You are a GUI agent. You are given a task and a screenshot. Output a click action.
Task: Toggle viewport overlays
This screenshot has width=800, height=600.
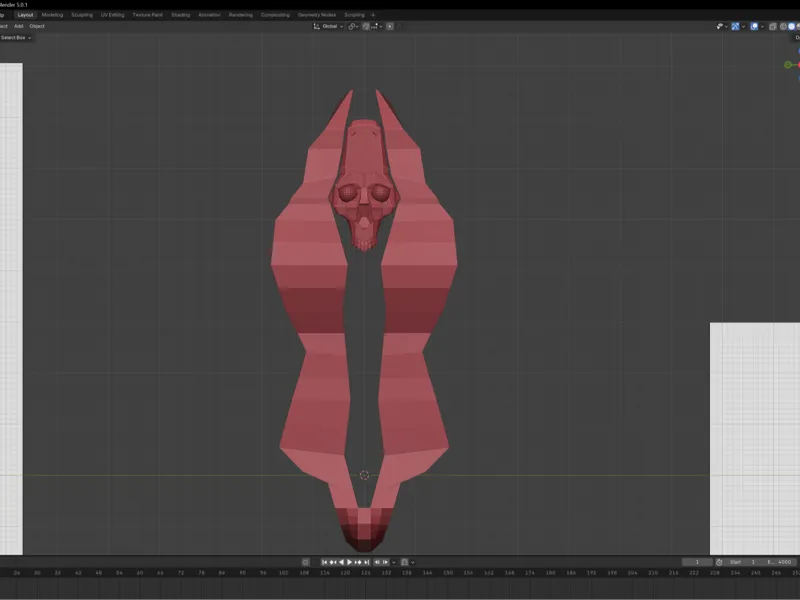pos(754,27)
